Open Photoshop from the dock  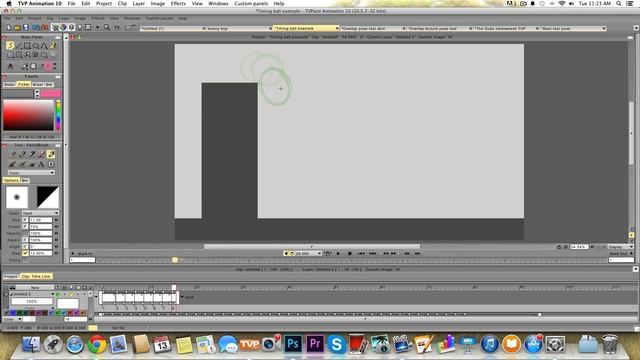click(293, 344)
